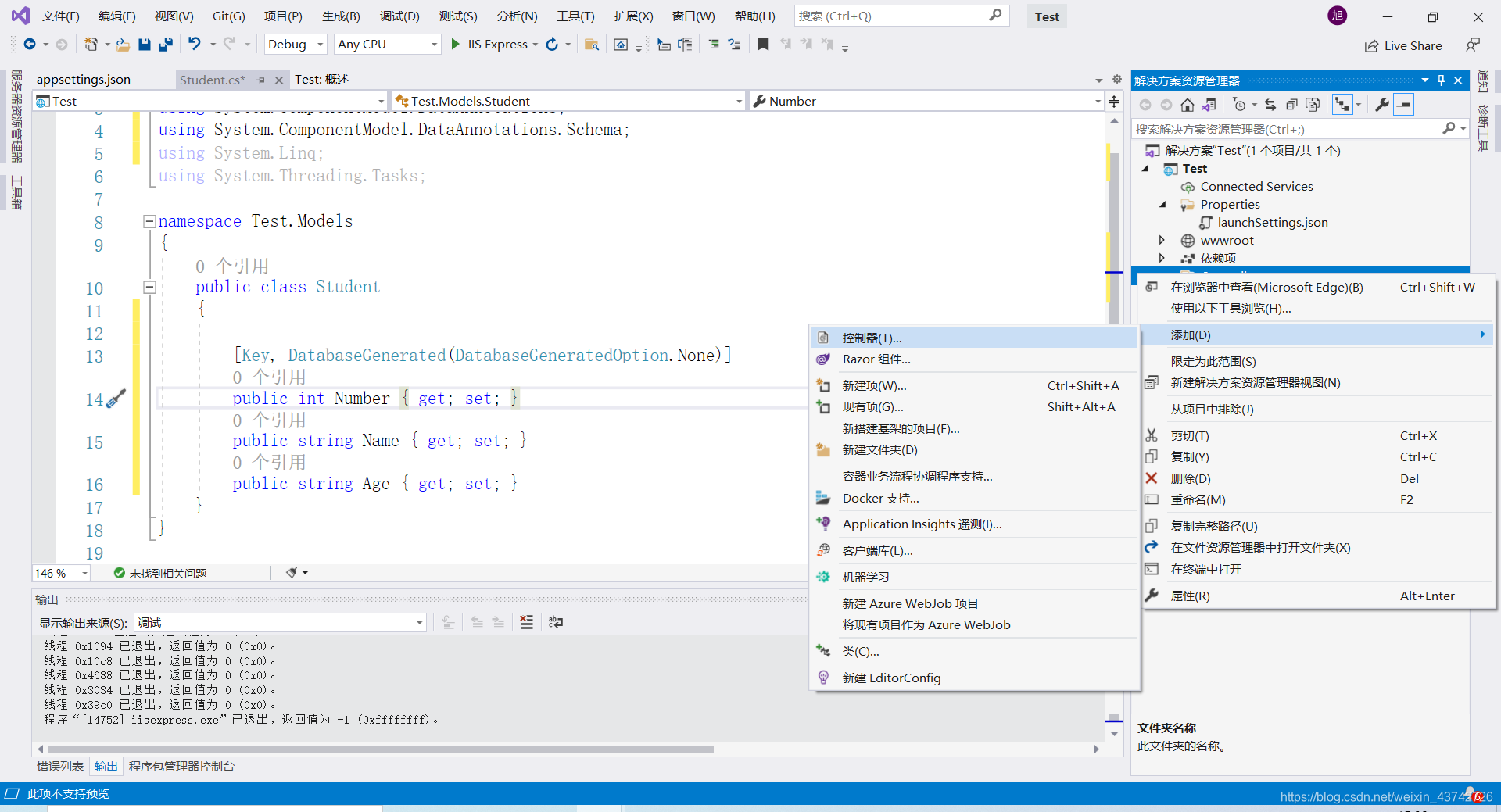Open the Debug configuration dropdown

click(296, 45)
